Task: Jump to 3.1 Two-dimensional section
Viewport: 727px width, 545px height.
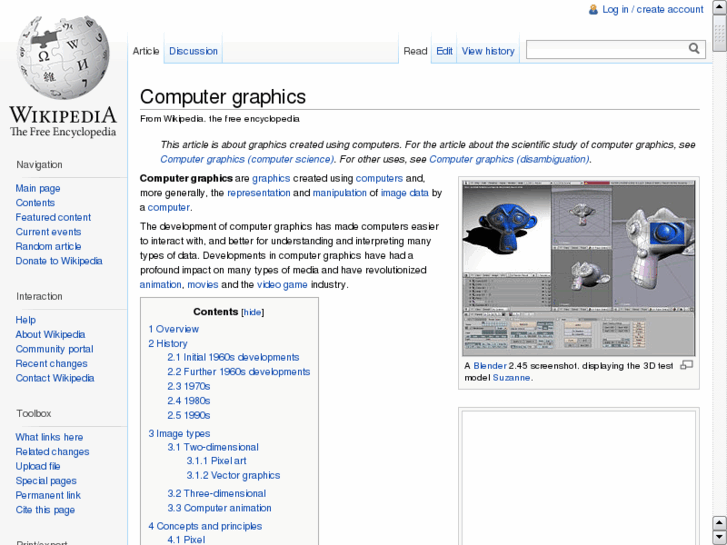Action: [x=213, y=447]
